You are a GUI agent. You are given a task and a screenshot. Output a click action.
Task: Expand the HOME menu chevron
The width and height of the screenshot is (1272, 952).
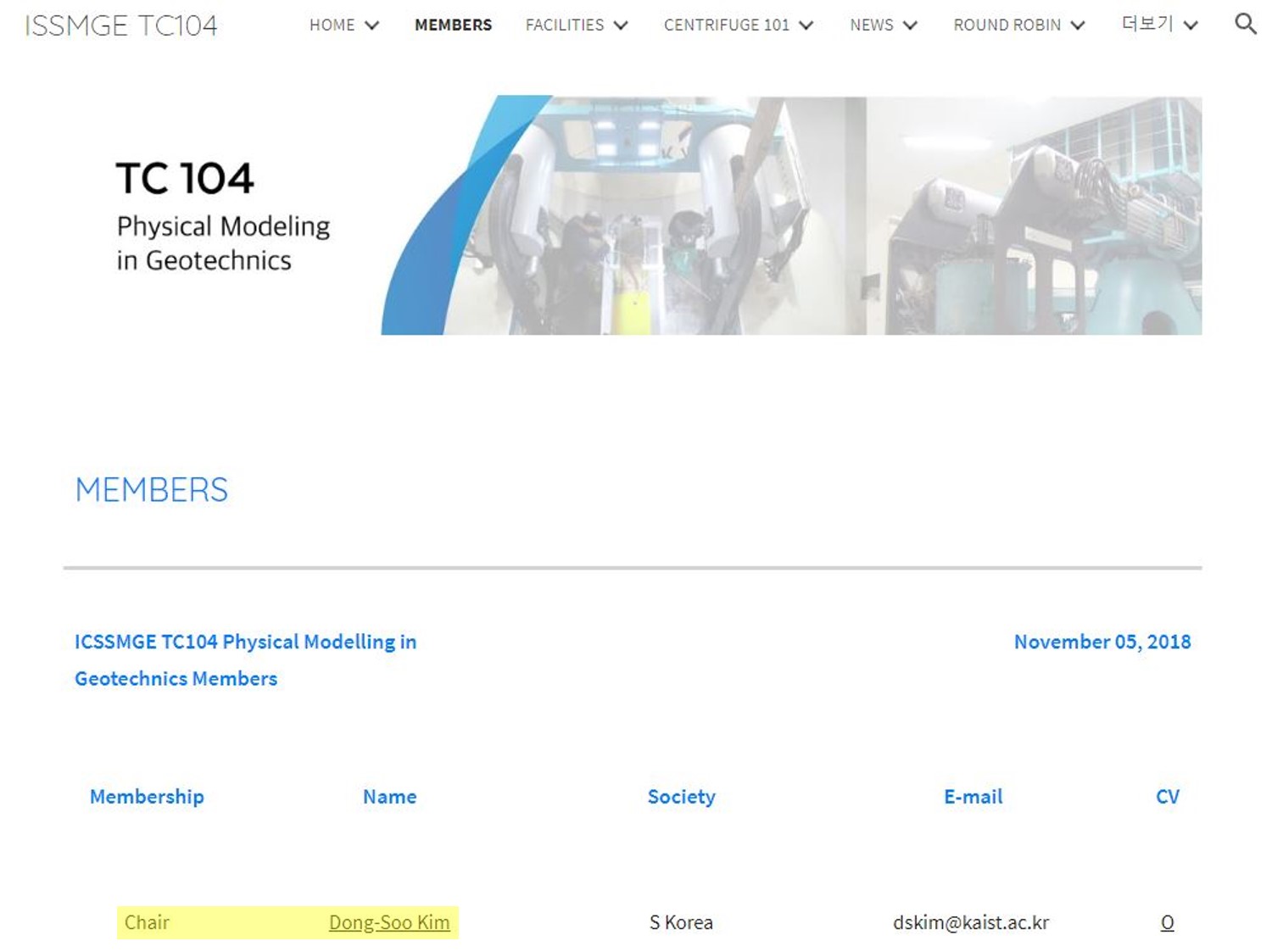[371, 25]
